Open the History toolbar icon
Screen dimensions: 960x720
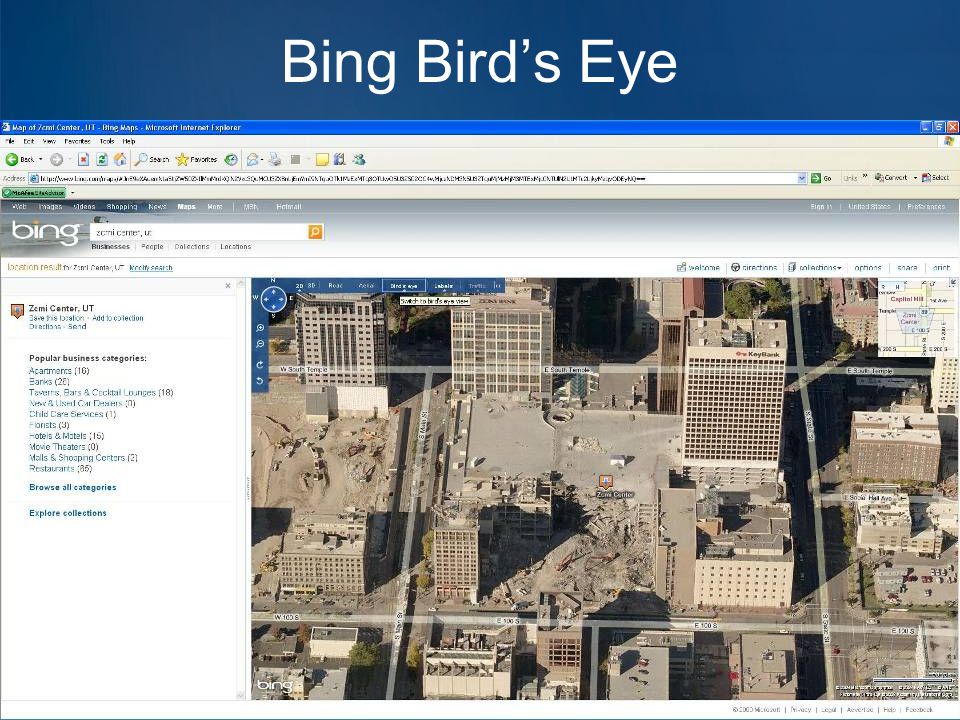pos(231,160)
